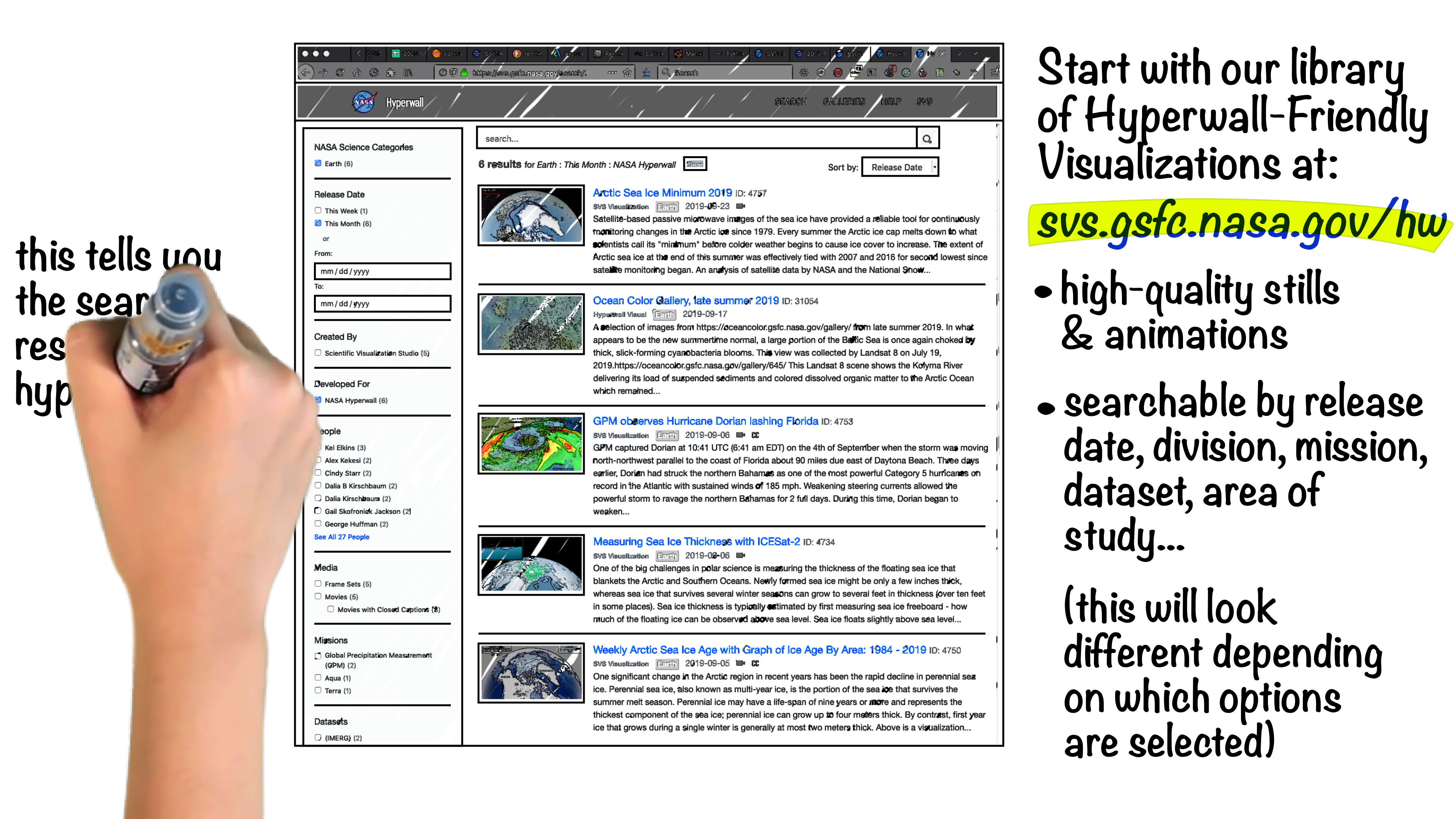Switch to the Mattel browser tab
The width and height of the screenshot is (1456, 819).
[x=689, y=54]
